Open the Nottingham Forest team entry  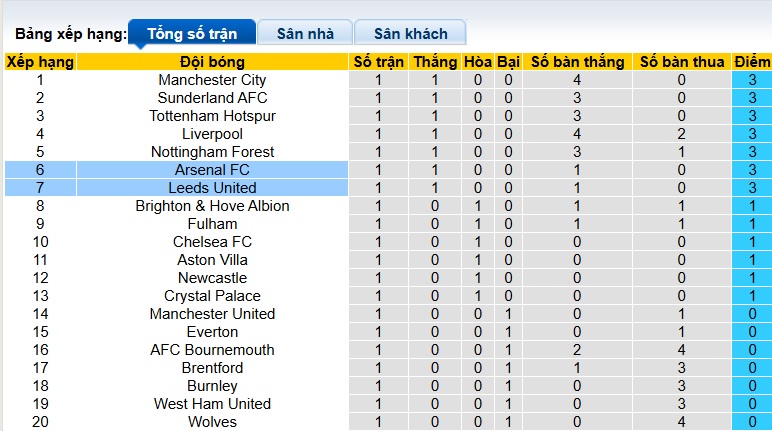[212, 152]
